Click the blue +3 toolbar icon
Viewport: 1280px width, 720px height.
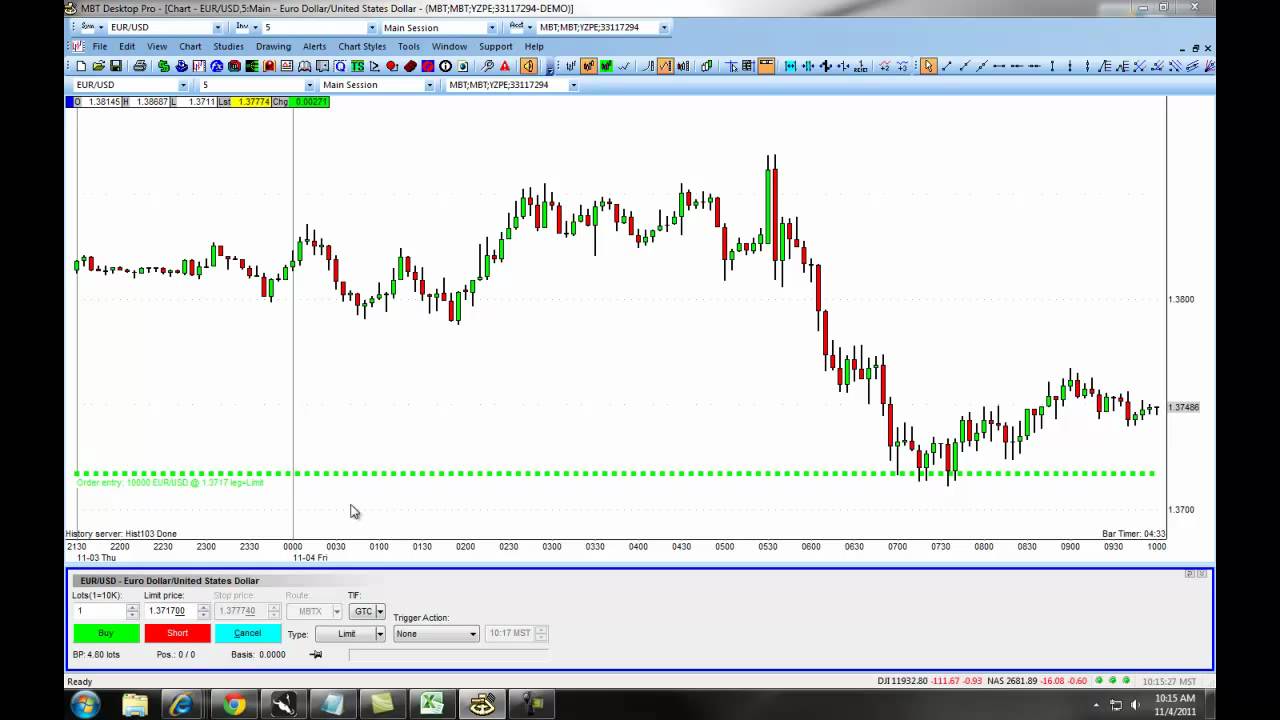902,66
